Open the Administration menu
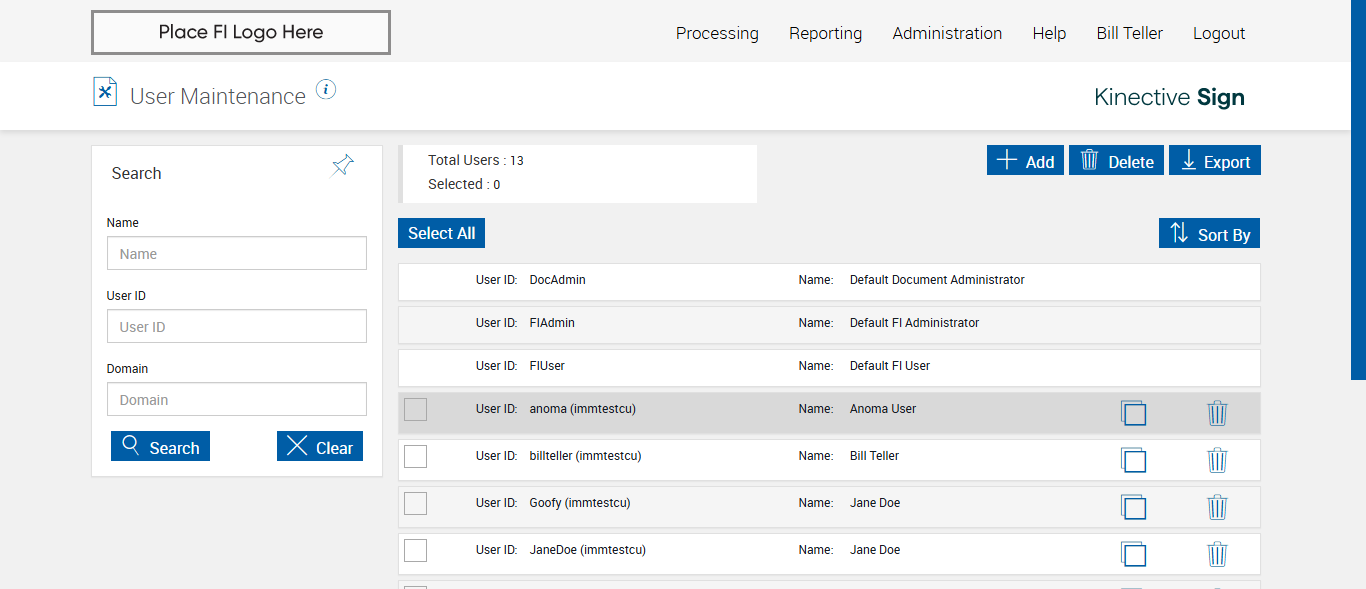This screenshot has width=1366, height=589. [x=947, y=33]
